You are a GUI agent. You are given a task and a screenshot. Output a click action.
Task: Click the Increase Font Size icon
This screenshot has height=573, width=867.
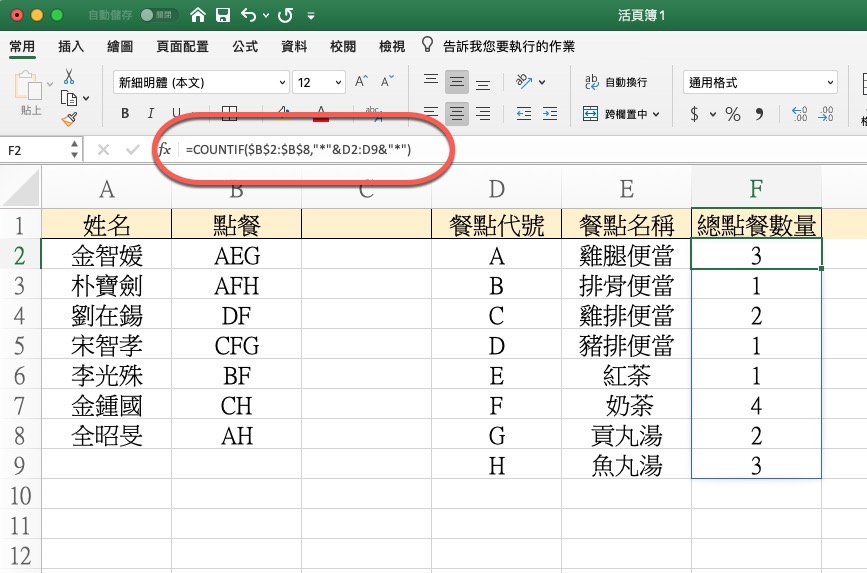point(361,82)
